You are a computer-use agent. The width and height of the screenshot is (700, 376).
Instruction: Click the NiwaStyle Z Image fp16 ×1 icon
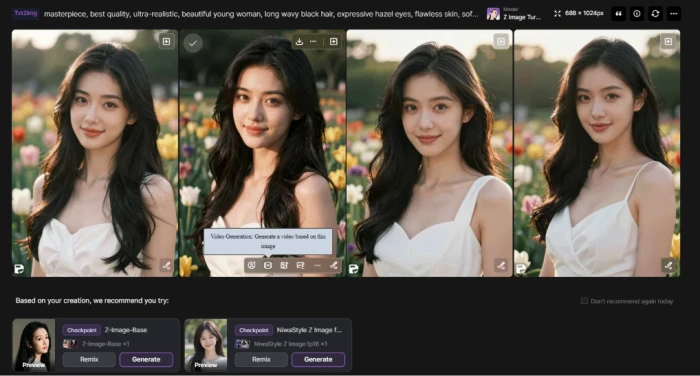pyautogui.click(x=242, y=344)
